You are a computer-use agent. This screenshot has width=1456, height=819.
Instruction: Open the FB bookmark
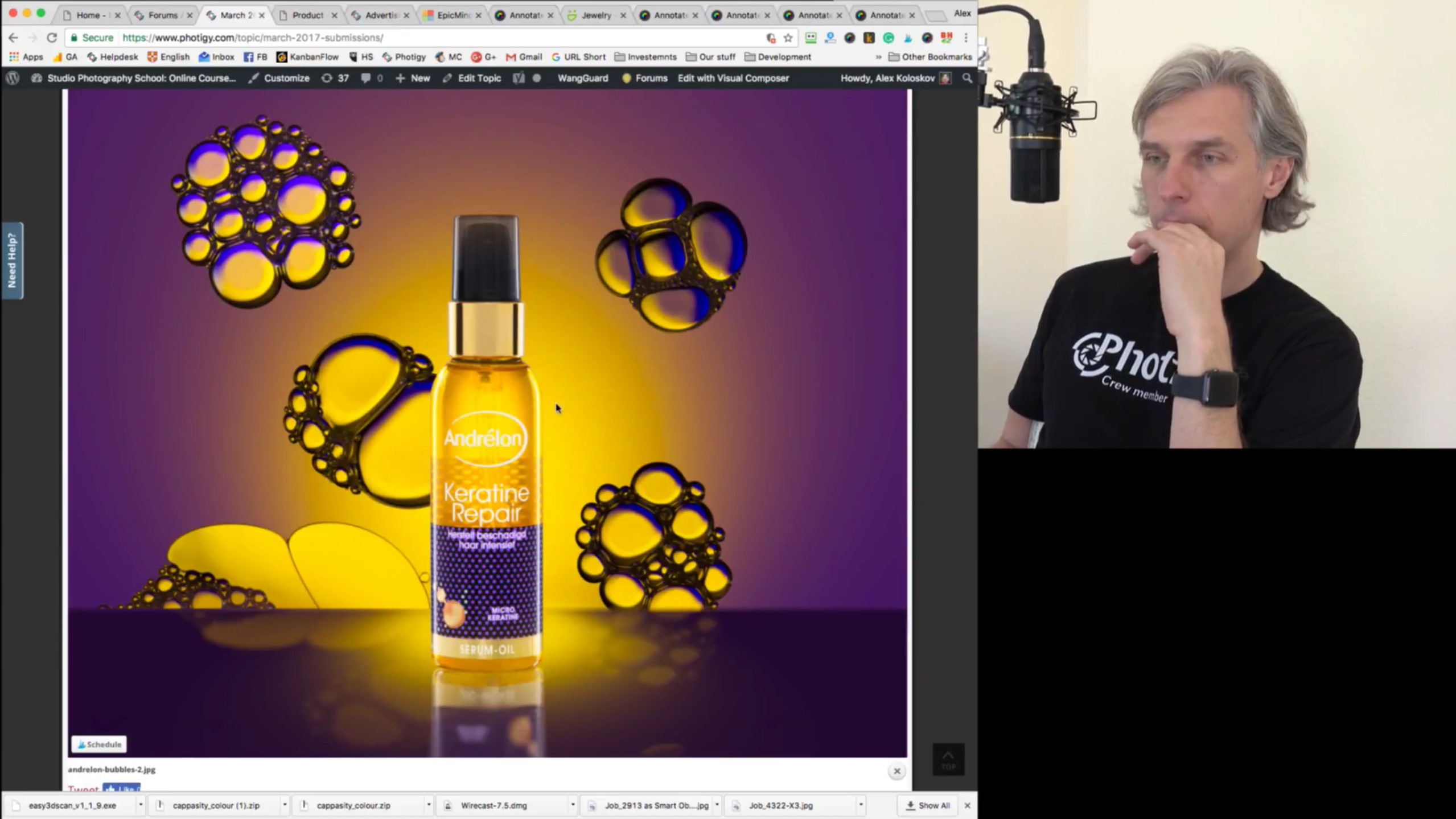tap(256, 57)
